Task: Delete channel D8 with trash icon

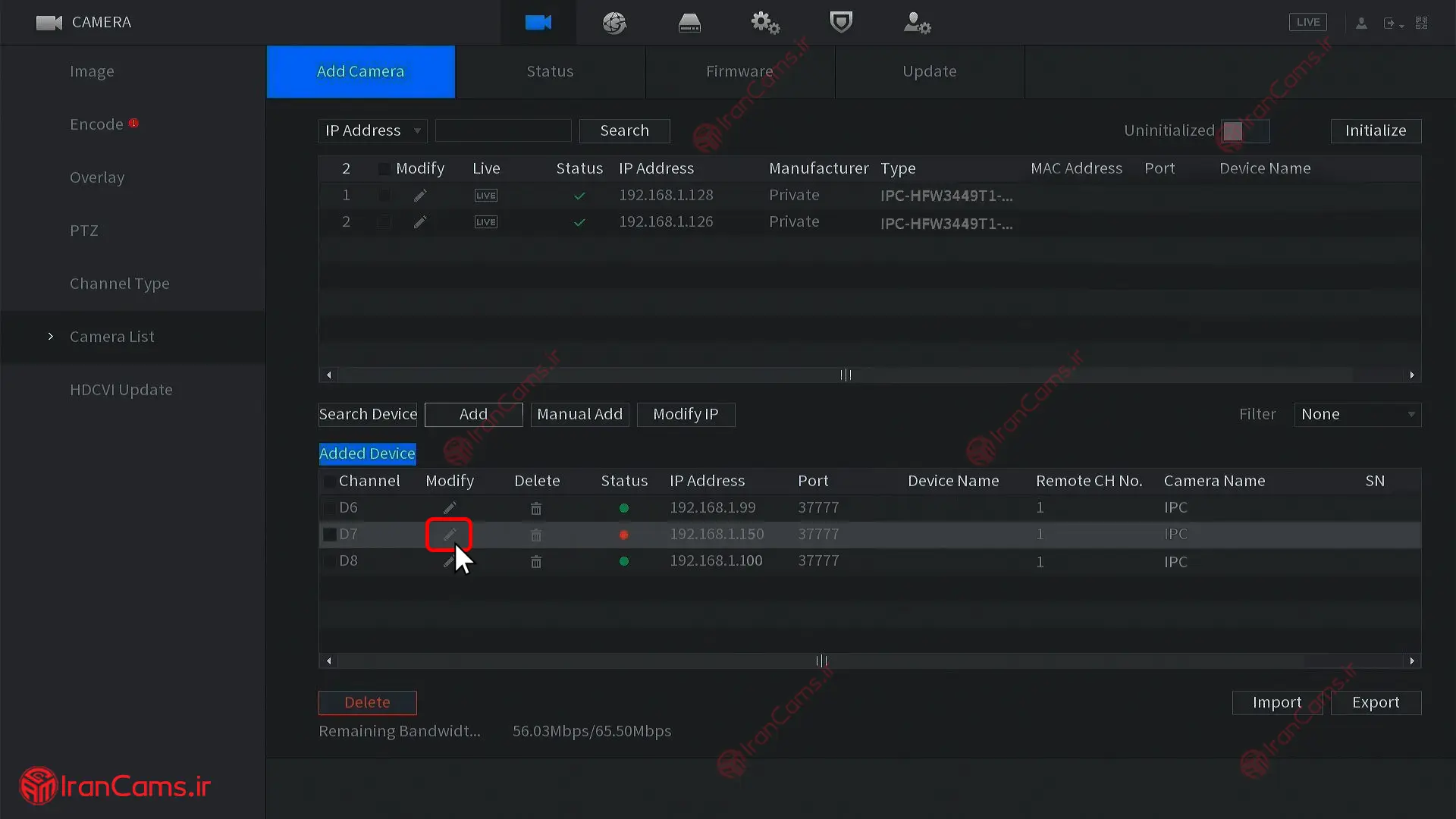Action: [x=536, y=562]
